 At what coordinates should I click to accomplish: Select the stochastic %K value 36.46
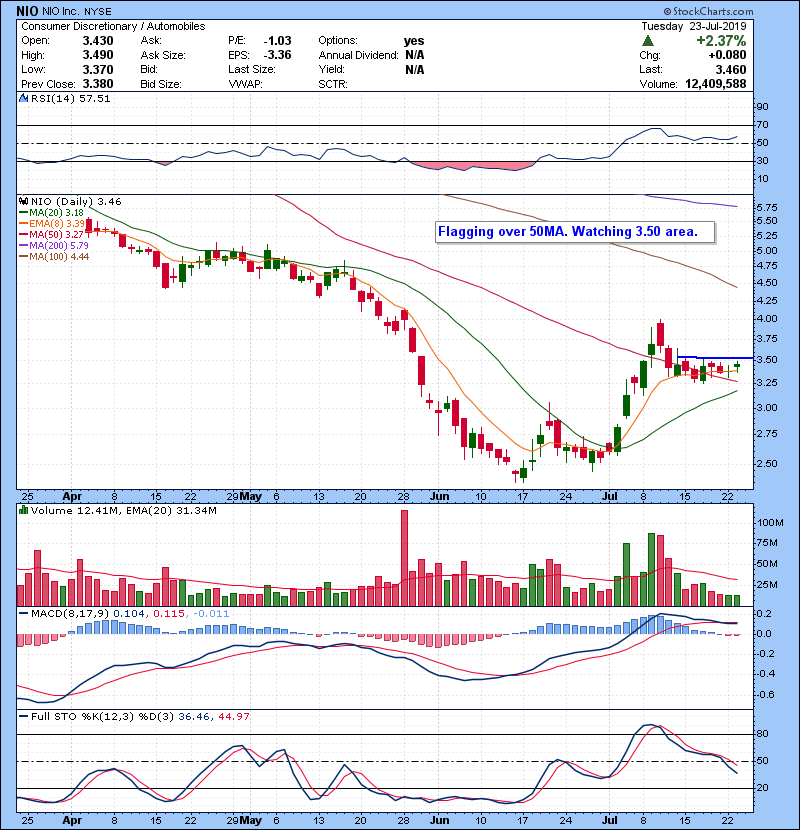[194, 717]
